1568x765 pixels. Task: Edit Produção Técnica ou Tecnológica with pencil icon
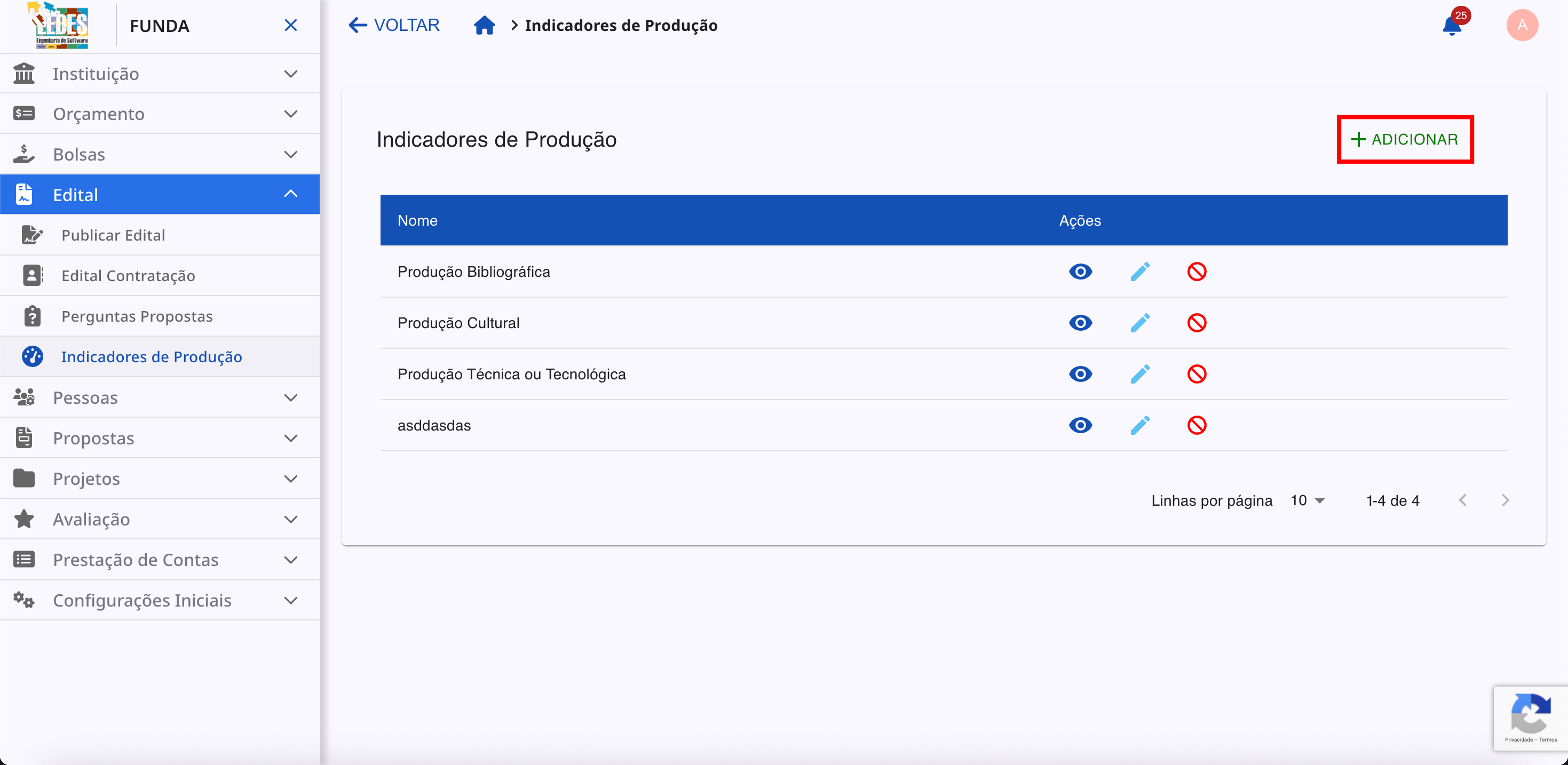click(1139, 374)
